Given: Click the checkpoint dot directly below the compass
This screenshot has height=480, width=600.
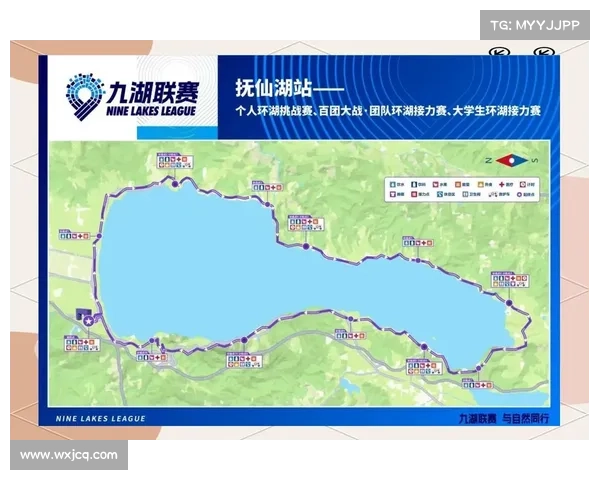Looking at the screenshot, I should click(x=509, y=303).
